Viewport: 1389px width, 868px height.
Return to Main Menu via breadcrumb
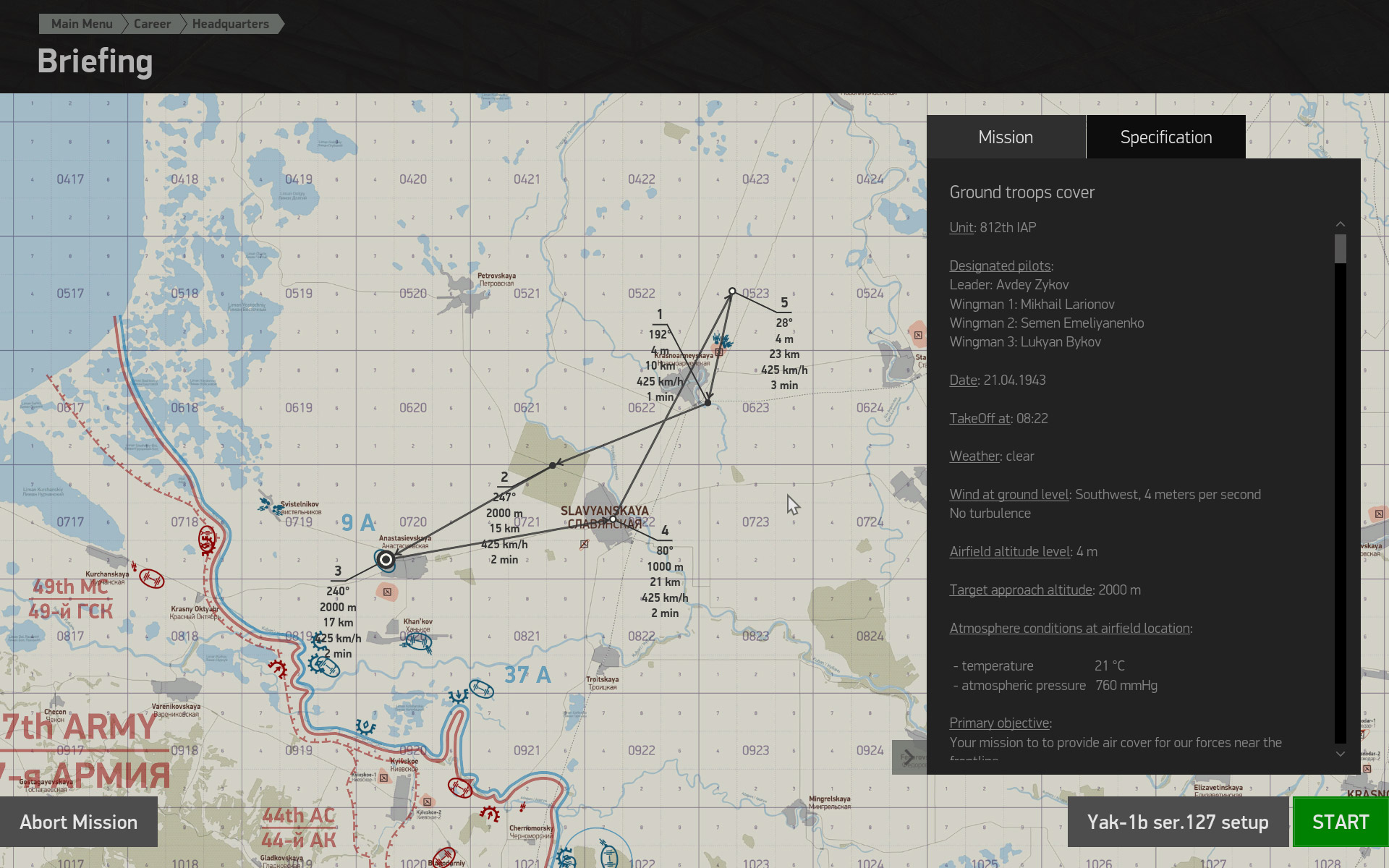81,23
